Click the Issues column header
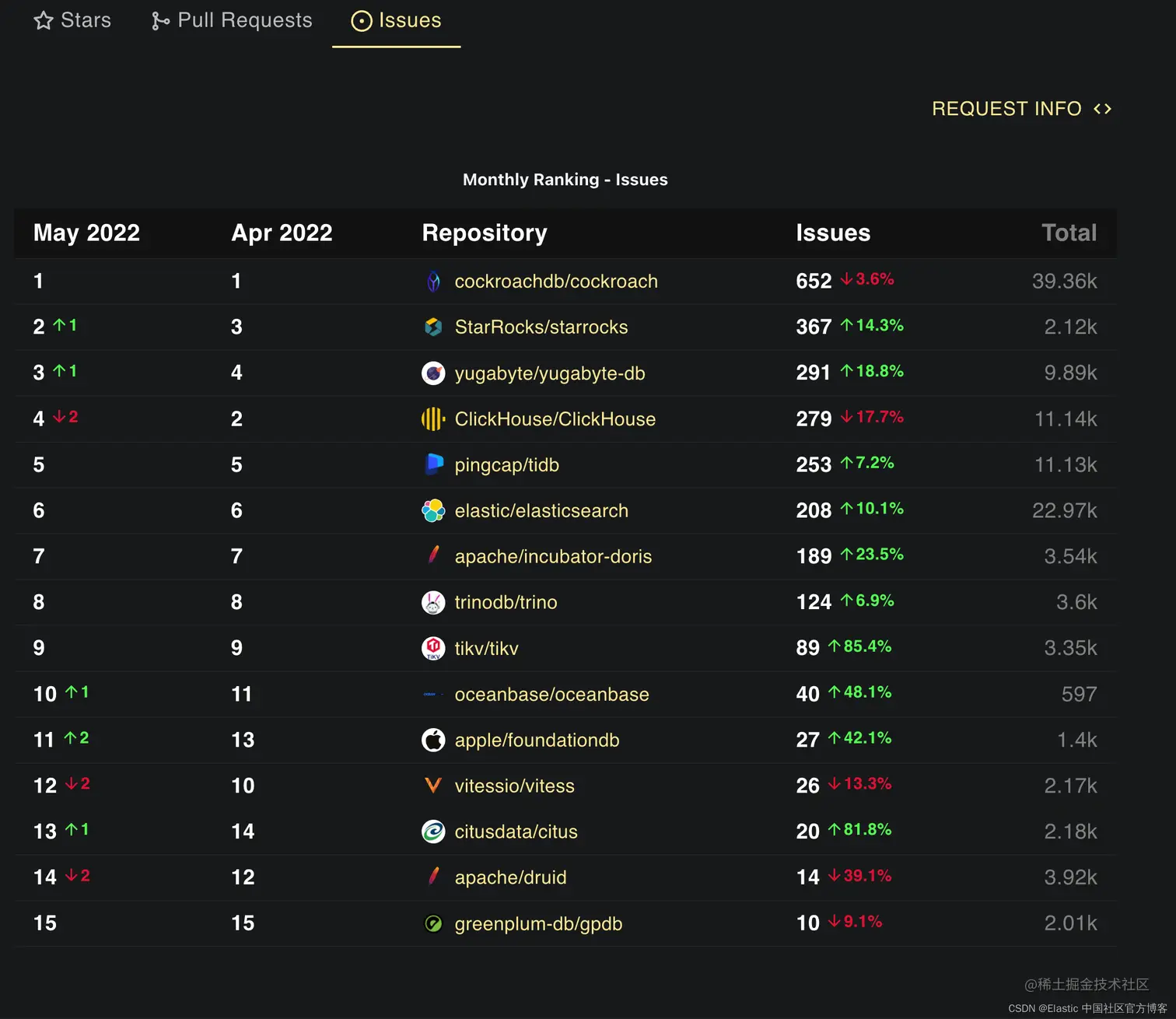 click(833, 233)
